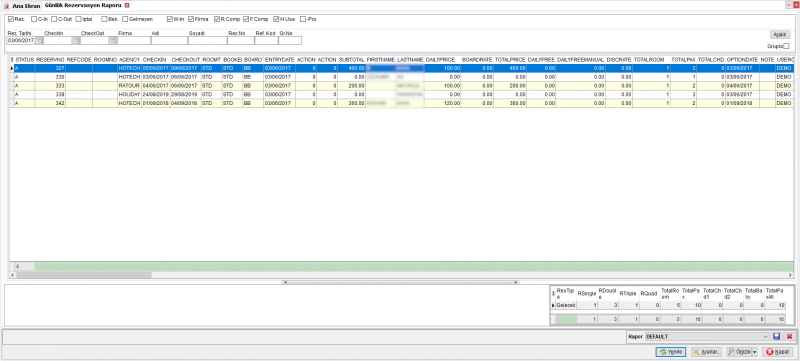The image size is (800, 361).
Task: Click the home icon beside Ana Ekran
Action: pos(7,6)
